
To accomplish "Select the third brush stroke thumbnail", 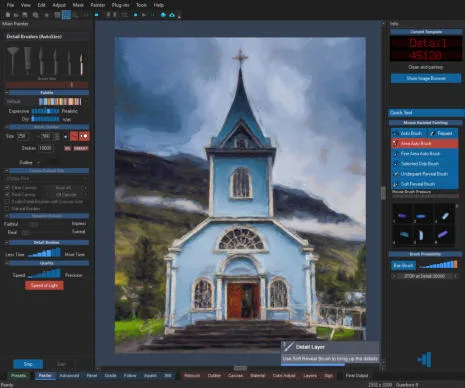I will pyautogui.click(x=445, y=215).
